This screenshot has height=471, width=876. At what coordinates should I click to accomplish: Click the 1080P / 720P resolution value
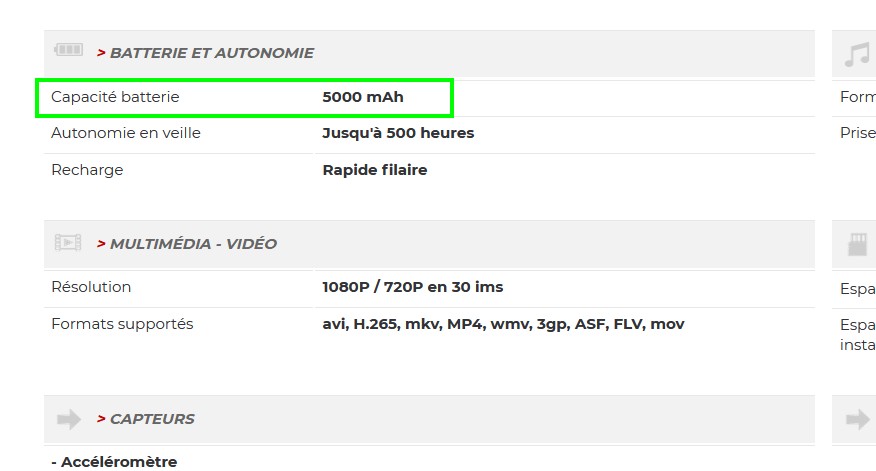coord(412,287)
